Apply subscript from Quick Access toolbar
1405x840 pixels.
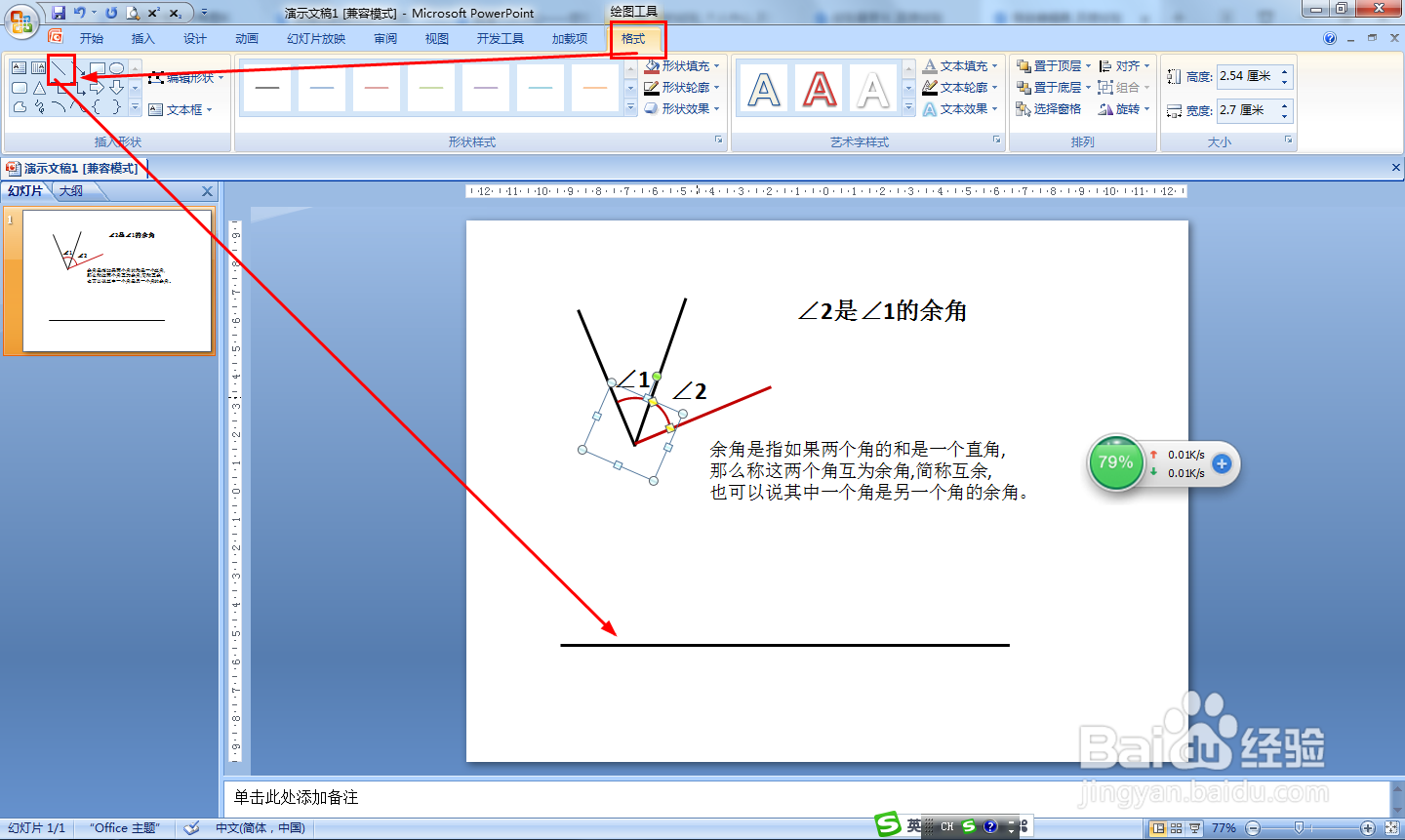tap(176, 13)
